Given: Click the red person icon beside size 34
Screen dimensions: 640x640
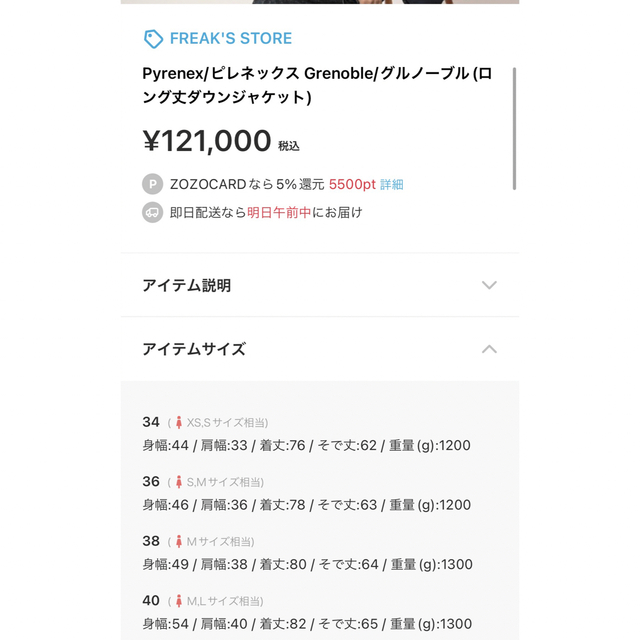Looking at the screenshot, I should click(178, 422).
